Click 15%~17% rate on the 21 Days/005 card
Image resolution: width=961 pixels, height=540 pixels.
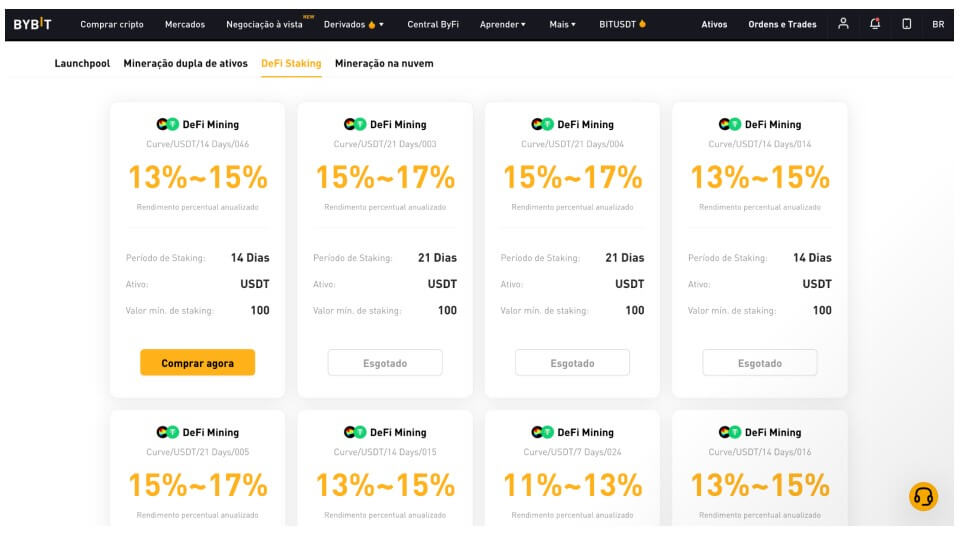coord(197,485)
